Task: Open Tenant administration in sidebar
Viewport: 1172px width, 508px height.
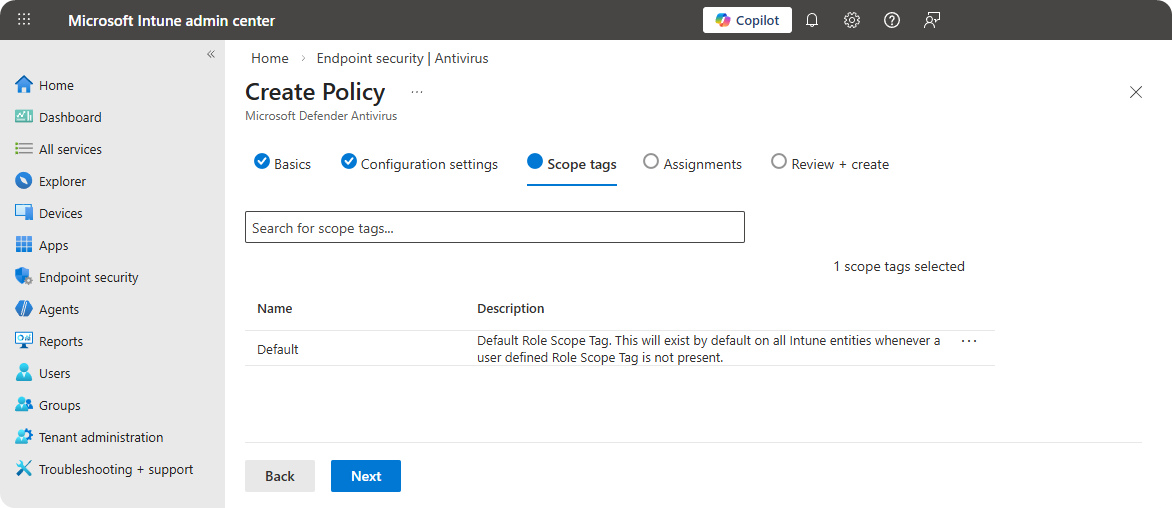Action: coord(100,437)
